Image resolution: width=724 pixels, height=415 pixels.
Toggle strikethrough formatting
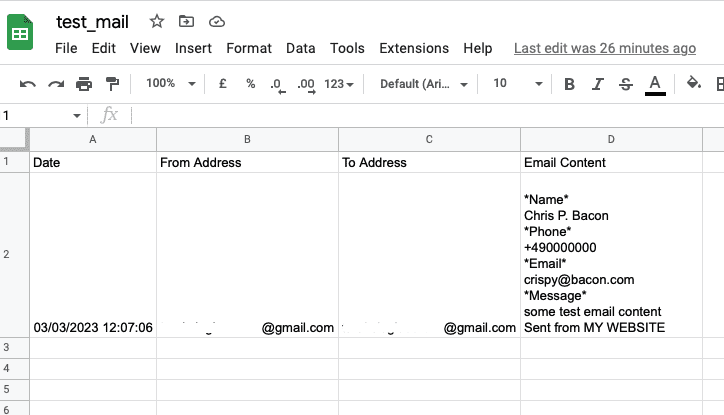pos(626,84)
